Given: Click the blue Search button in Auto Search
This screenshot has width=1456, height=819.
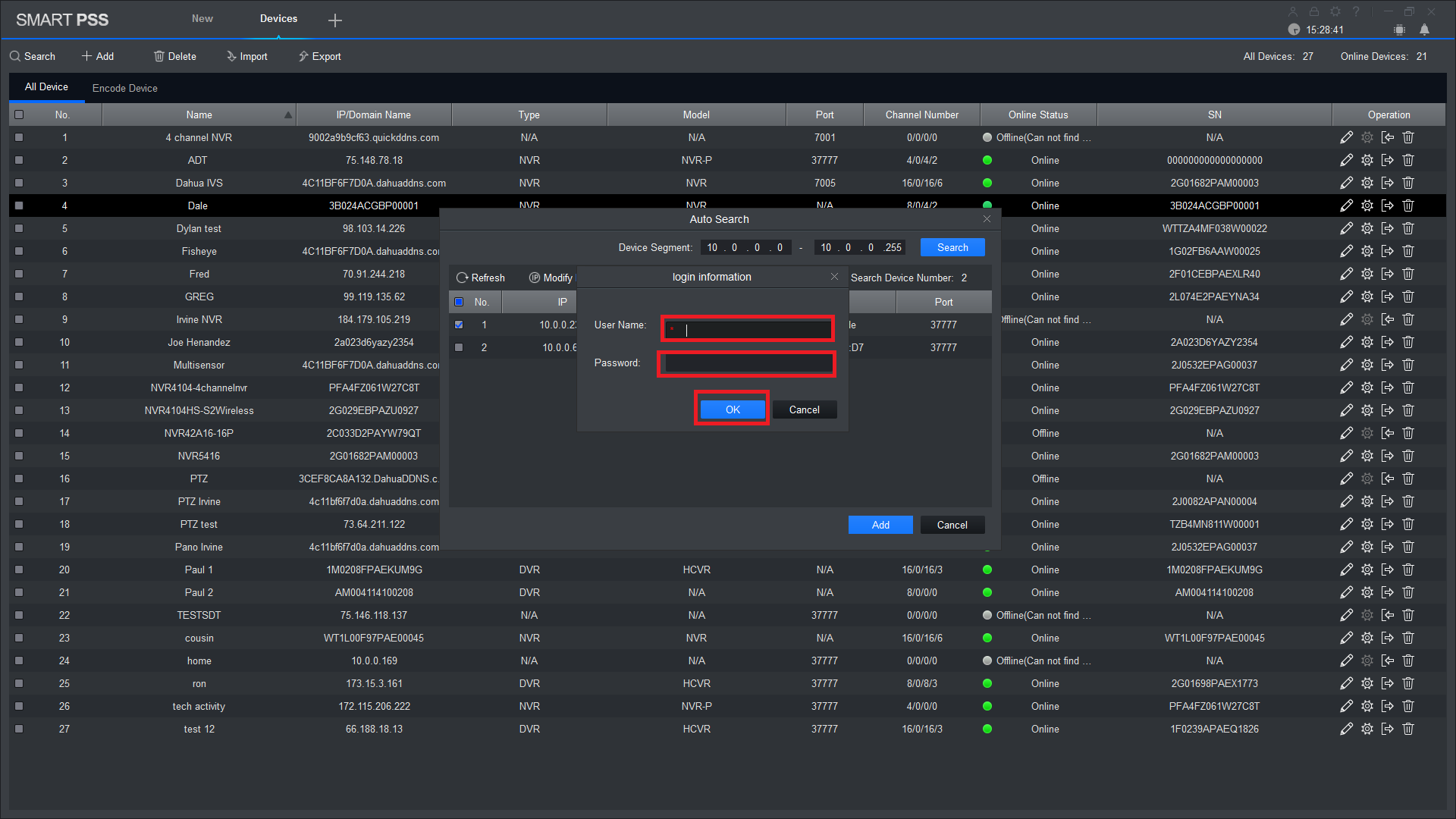Looking at the screenshot, I should (952, 247).
